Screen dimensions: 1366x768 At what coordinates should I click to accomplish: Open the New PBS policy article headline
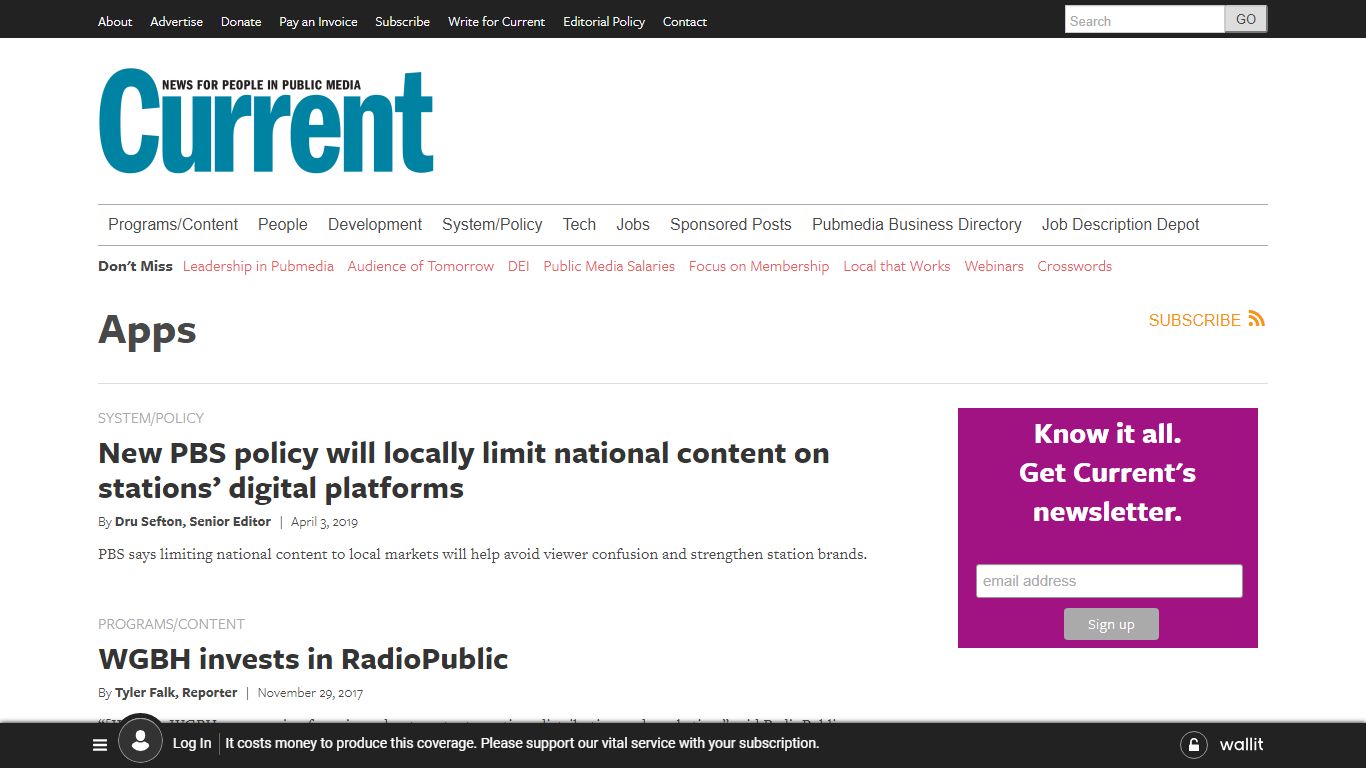click(464, 470)
